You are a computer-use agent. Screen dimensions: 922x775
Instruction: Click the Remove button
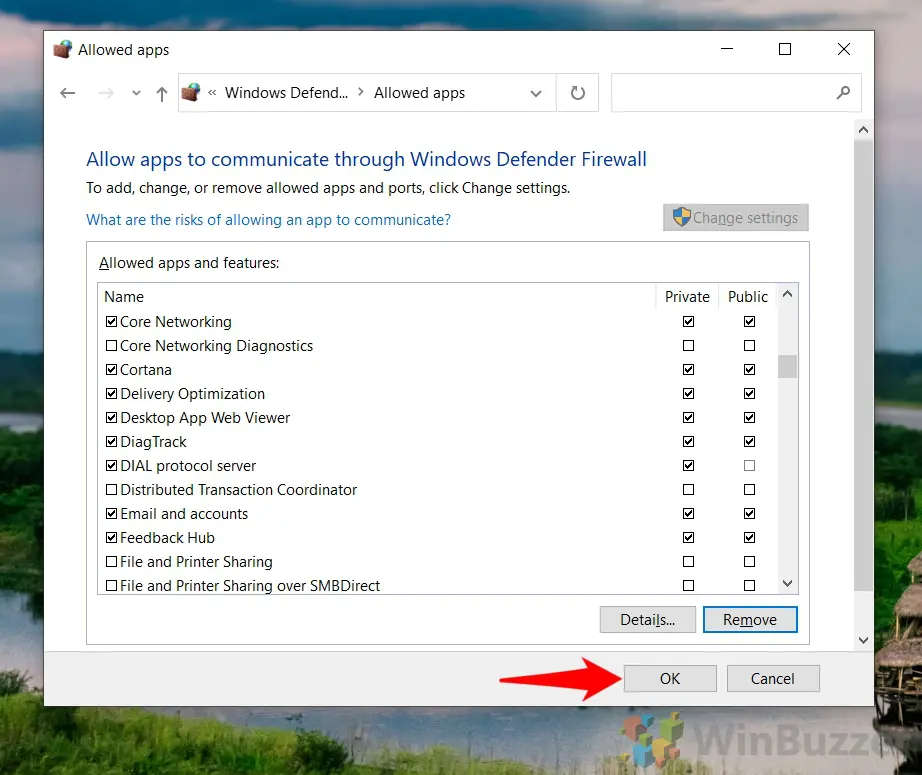(750, 620)
